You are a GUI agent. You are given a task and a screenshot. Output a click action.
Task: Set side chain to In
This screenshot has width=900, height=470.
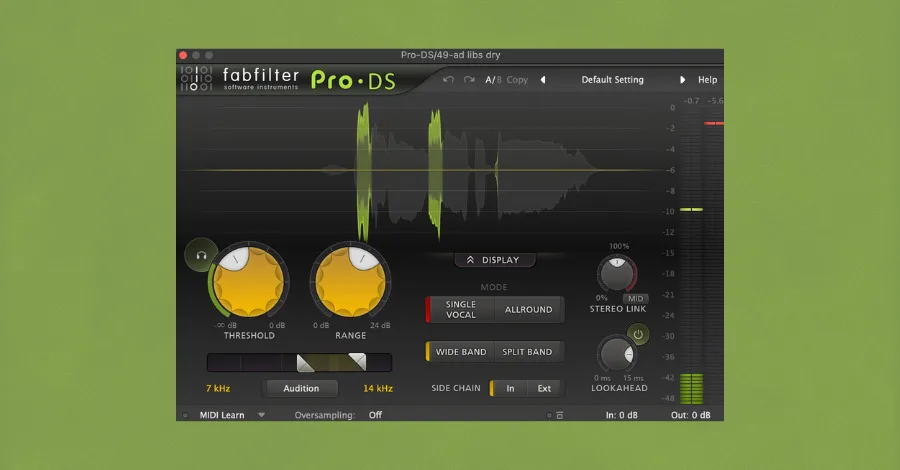coord(510,389)
